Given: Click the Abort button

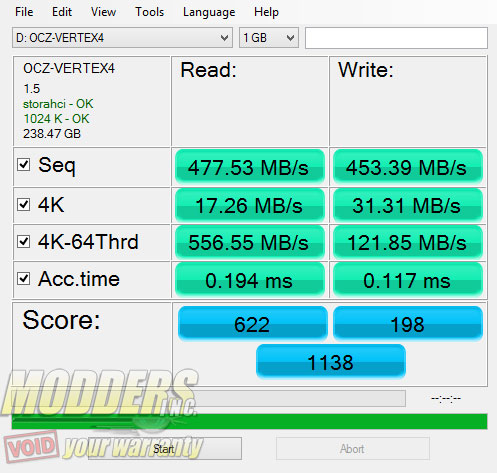Looking at the screenshot, I should [x=353, y=449].
